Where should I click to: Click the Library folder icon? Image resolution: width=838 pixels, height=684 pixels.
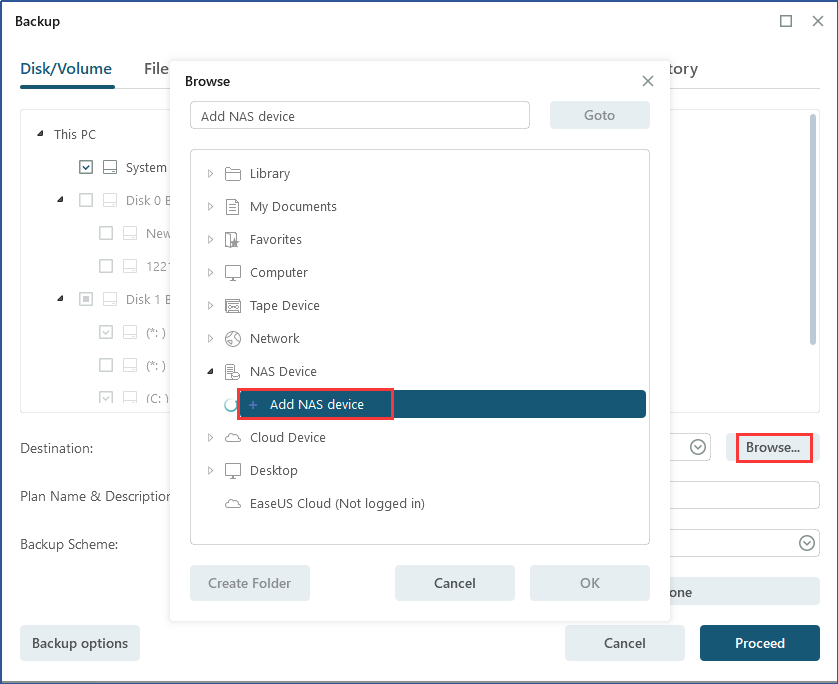233,174
